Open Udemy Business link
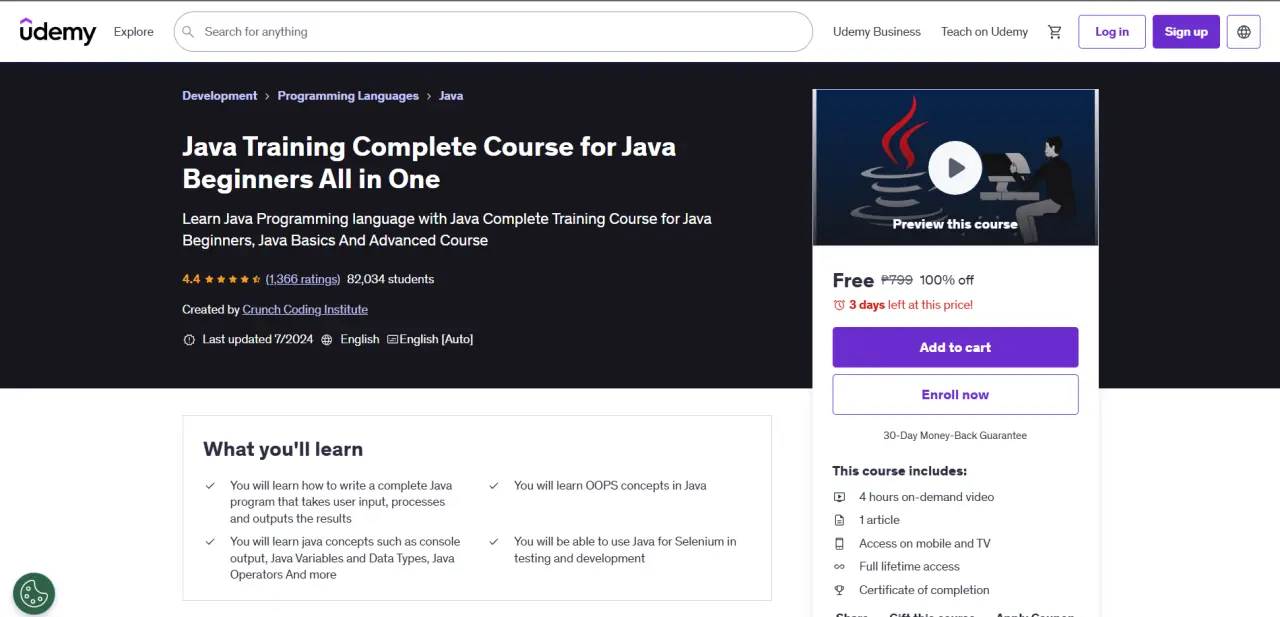1280x617 pixels. (x=877, y=32)
